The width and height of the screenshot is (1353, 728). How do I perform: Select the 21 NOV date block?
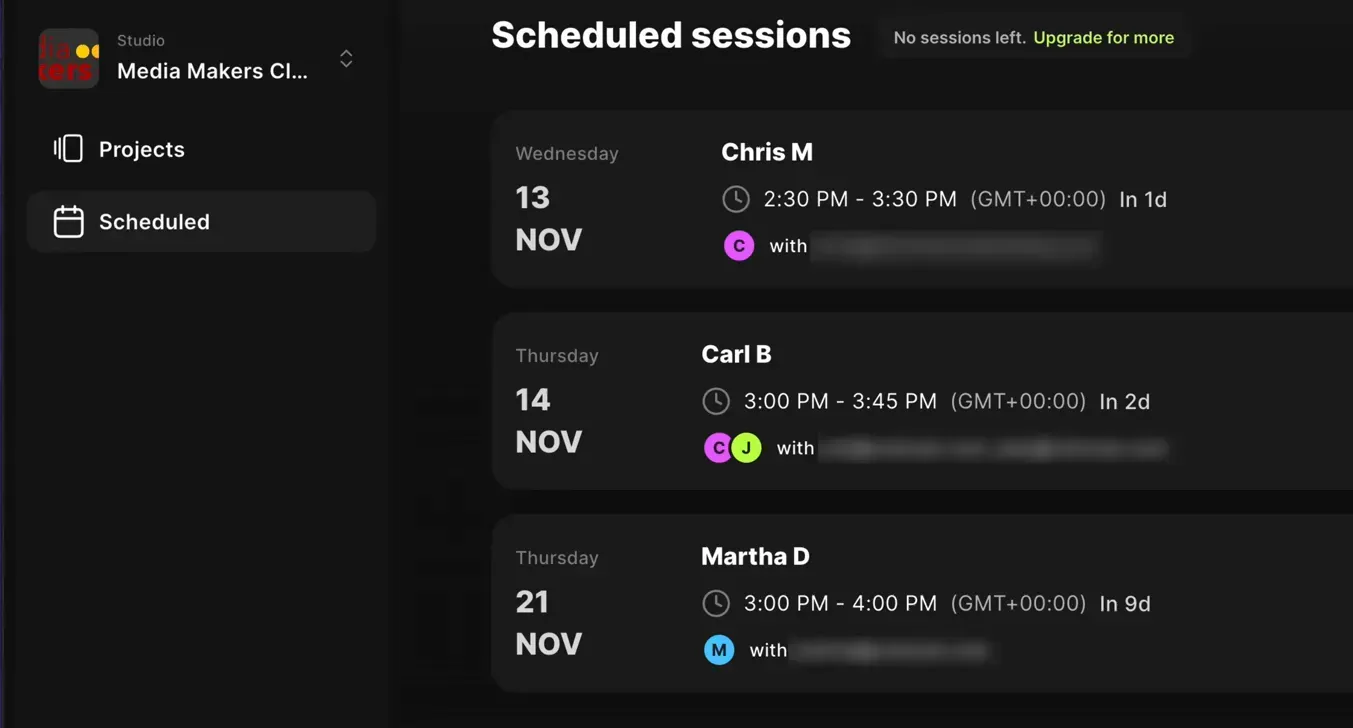[x=548, y=623]
